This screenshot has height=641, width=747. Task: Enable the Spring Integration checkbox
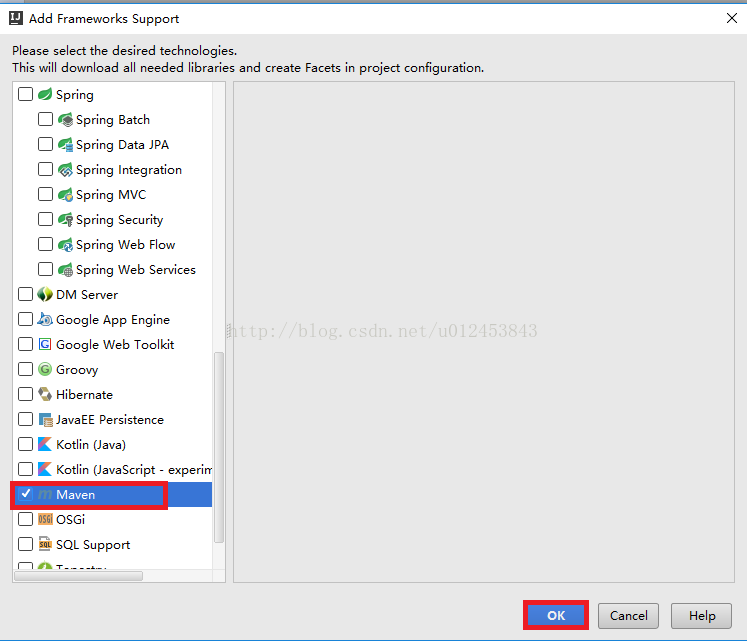pos(45,169)
